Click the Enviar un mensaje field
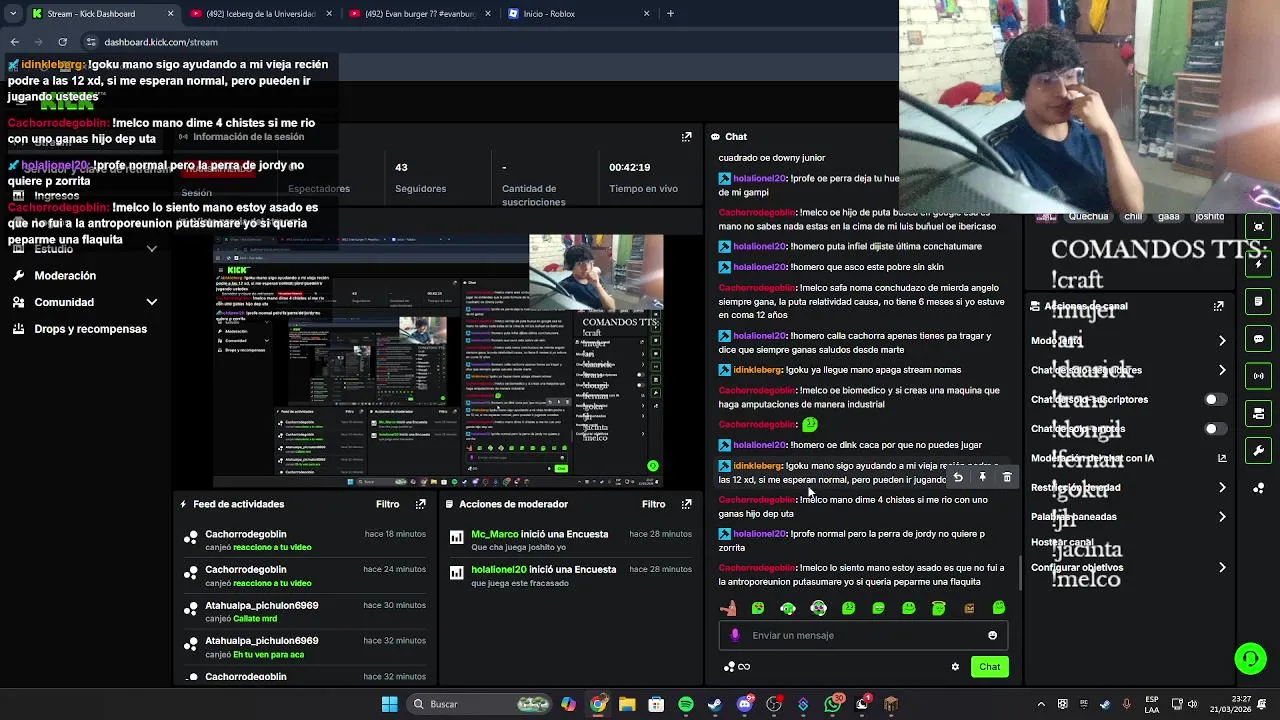The height and width of the screenshot is (720, 1280). coord(864,635)
